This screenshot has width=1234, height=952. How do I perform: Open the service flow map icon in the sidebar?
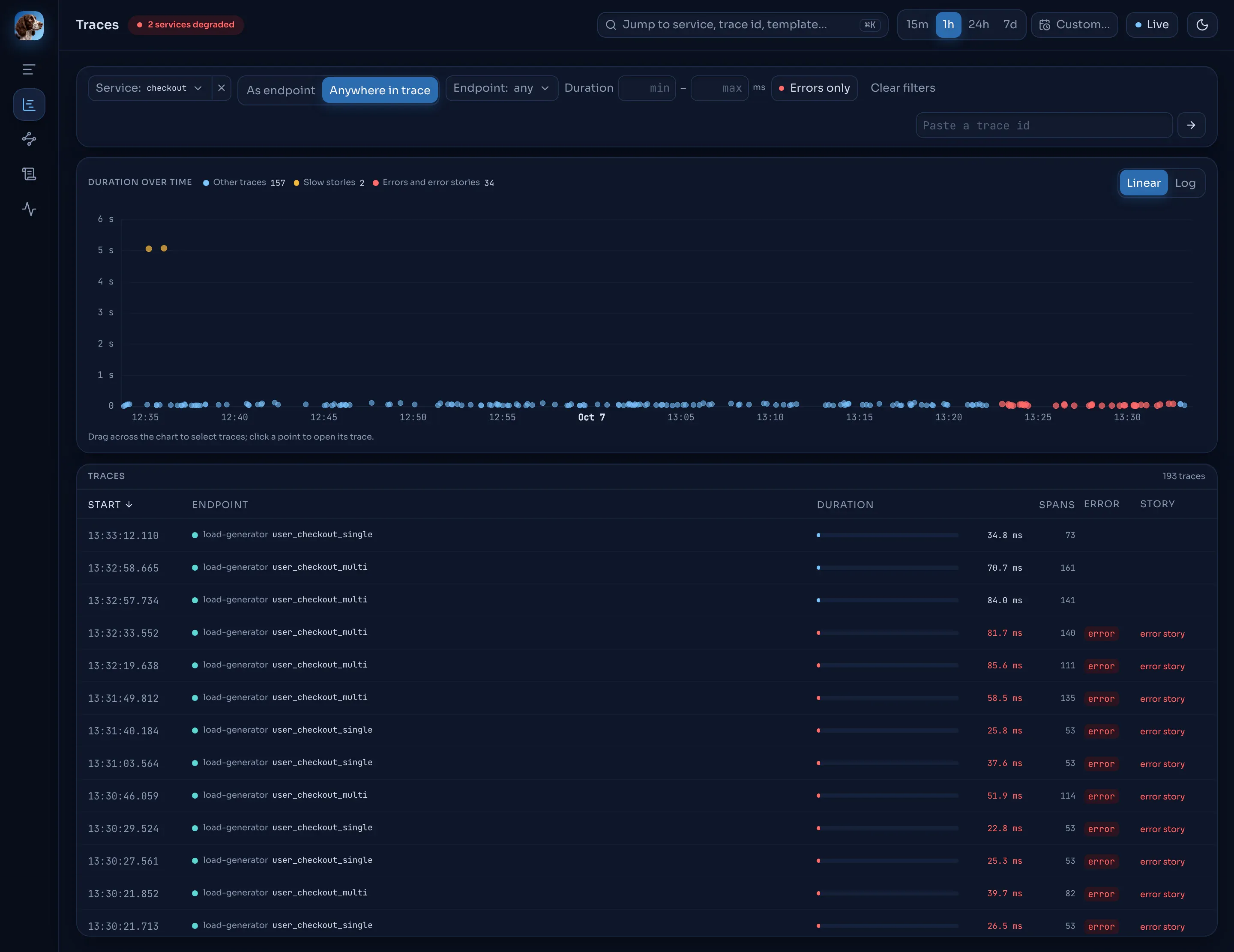29,139
